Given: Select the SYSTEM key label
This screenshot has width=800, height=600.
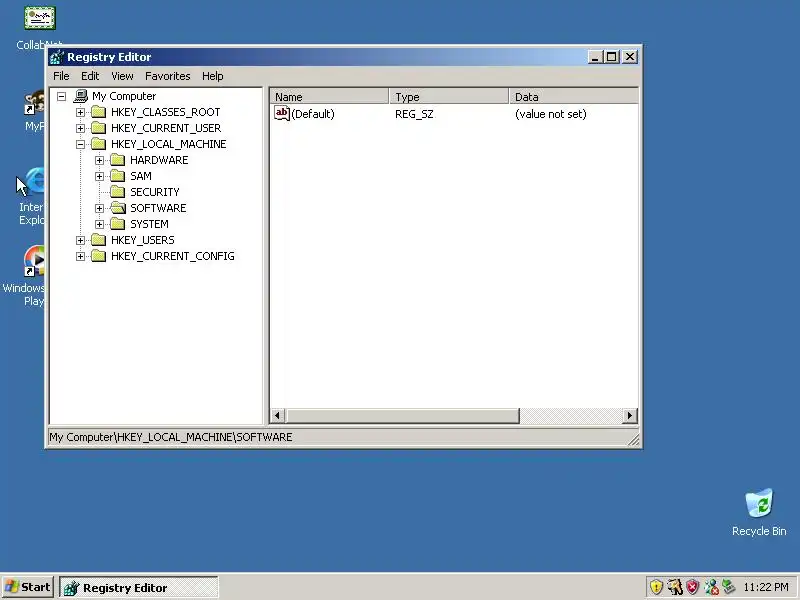Looking at the screenshot, I should 149,224.
